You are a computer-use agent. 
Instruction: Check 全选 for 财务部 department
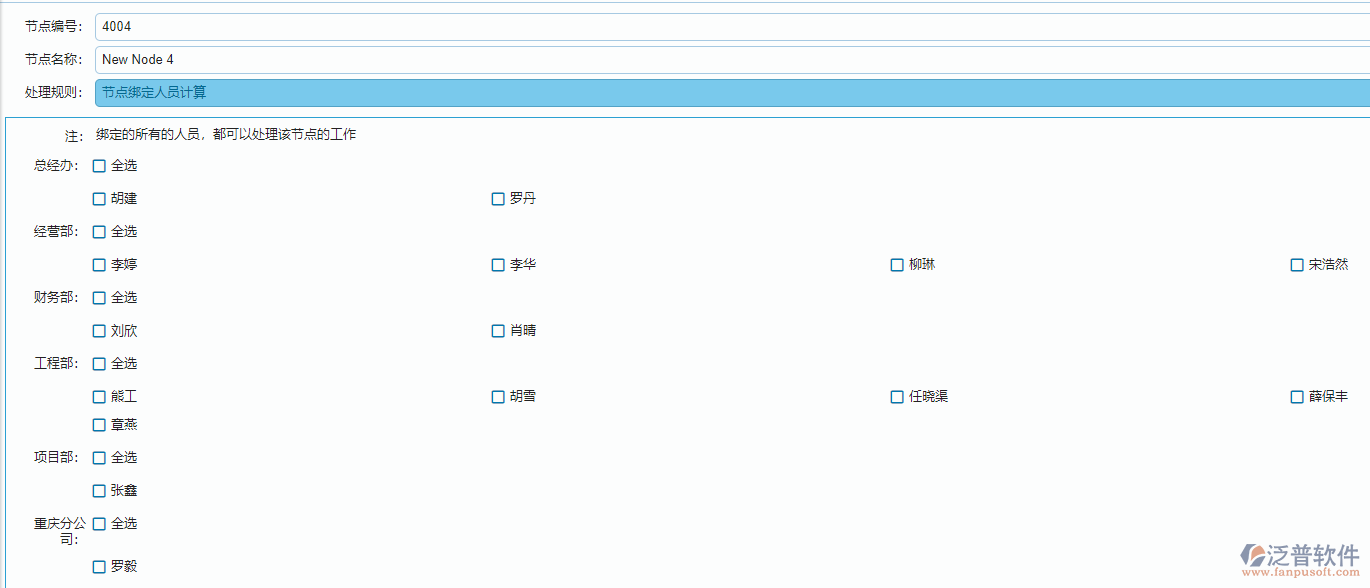click(x=99, y=297)
